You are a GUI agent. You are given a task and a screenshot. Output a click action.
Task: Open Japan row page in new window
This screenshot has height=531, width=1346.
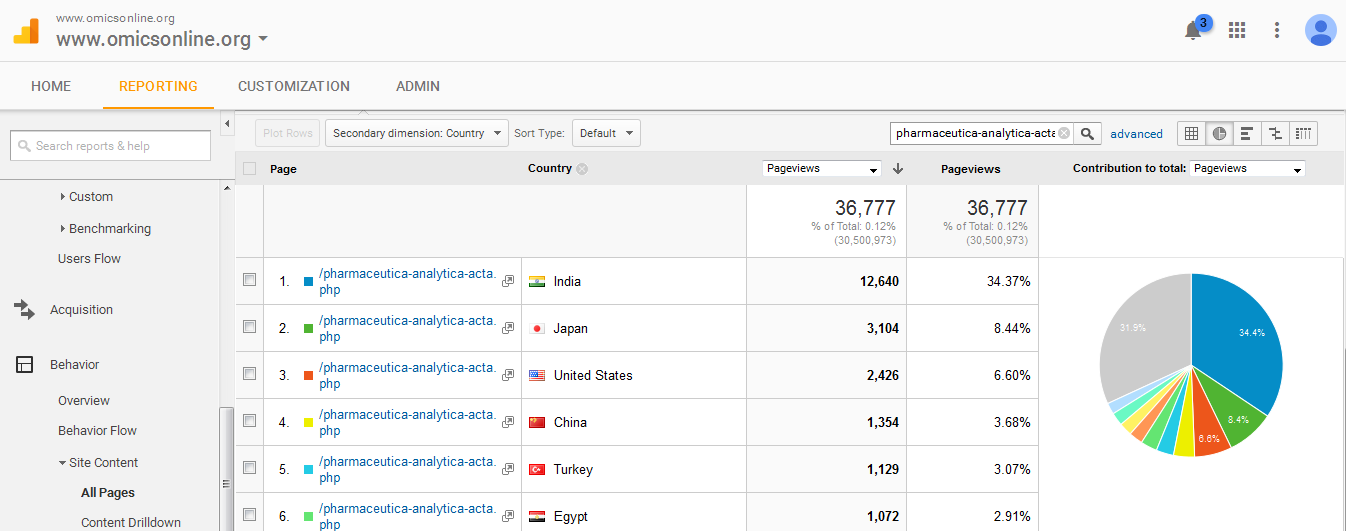click(508, 328)
